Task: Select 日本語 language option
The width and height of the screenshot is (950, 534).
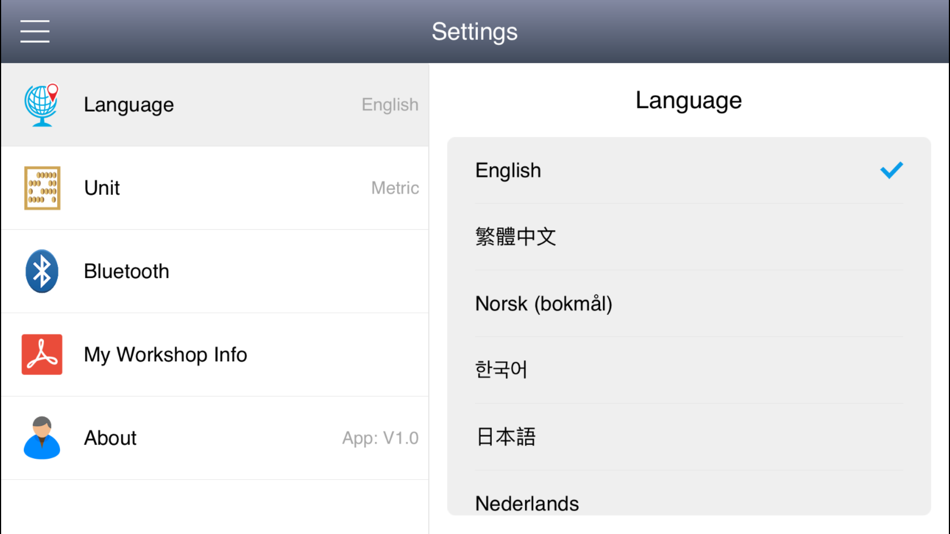Action: [689, 437]
